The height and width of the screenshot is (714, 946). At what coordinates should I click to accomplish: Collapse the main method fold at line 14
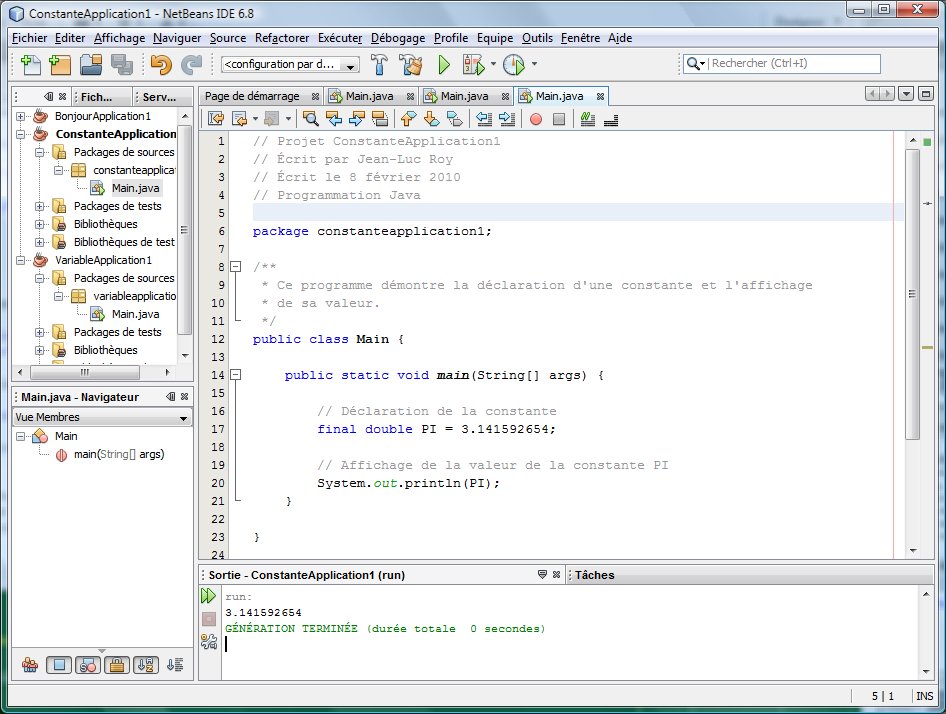click(x=236, y=375)
